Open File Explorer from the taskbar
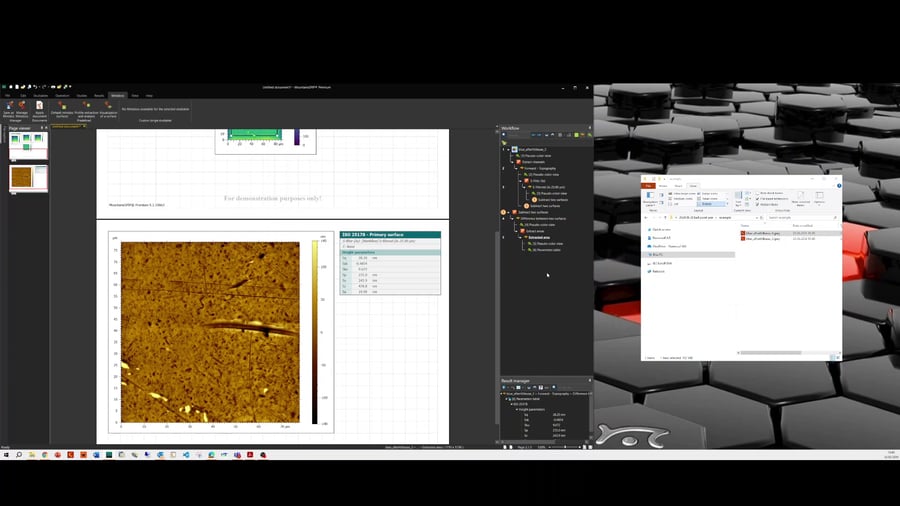 pyautogui.click(x=32, y=454)
